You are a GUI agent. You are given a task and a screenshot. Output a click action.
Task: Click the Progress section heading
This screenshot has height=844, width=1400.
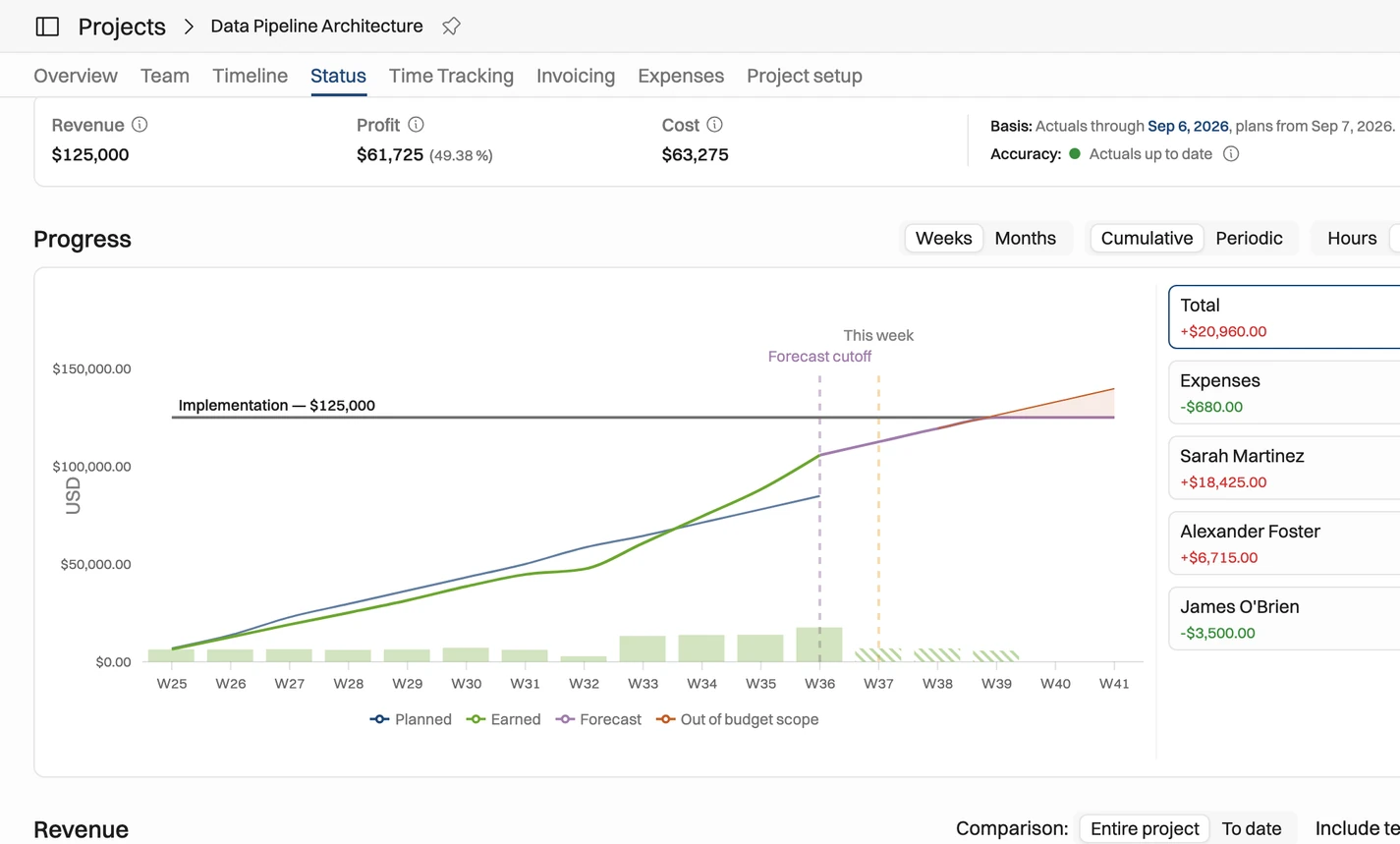(x=83, y=239)
